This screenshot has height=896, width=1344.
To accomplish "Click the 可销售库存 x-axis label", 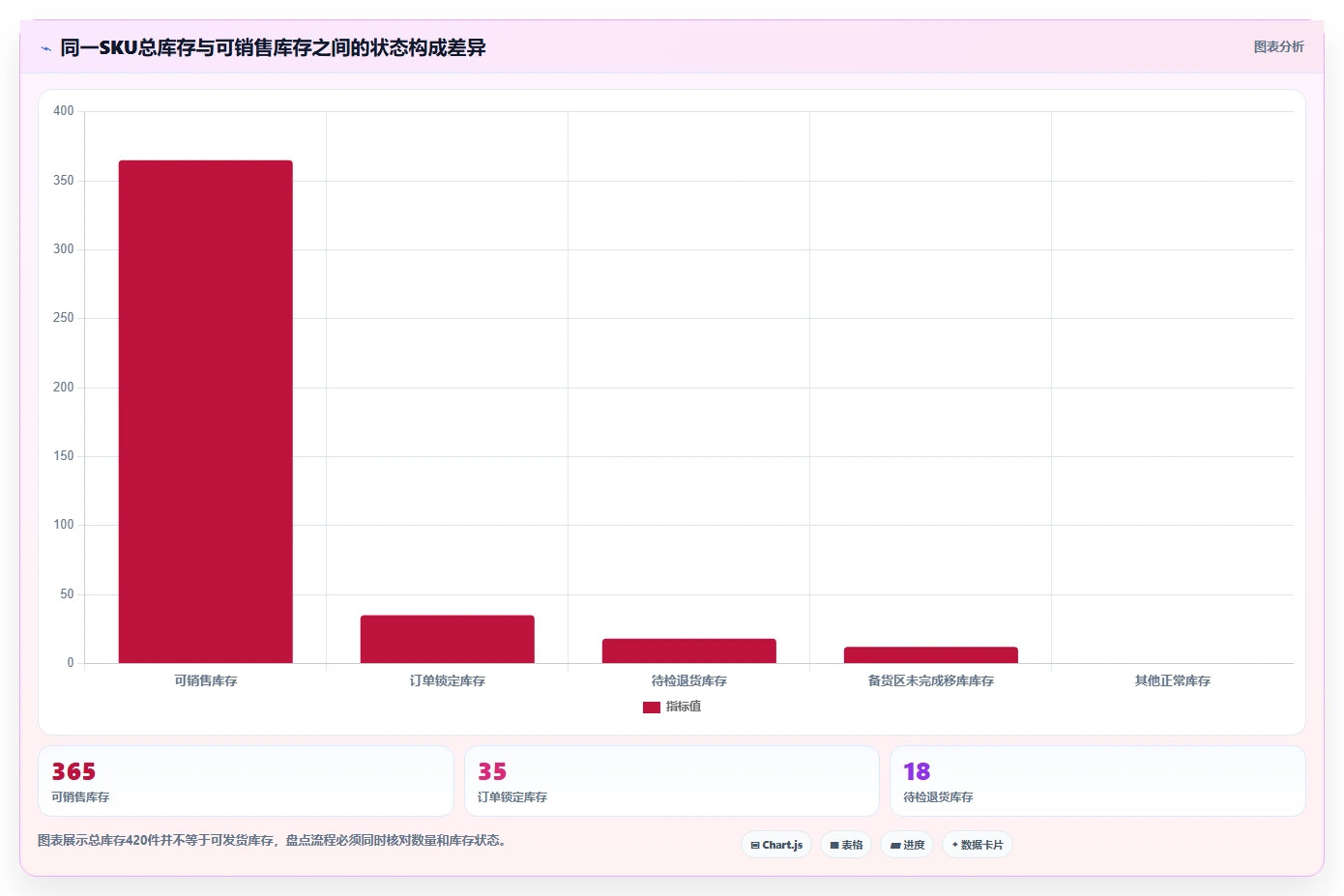I will click(205, 681).
